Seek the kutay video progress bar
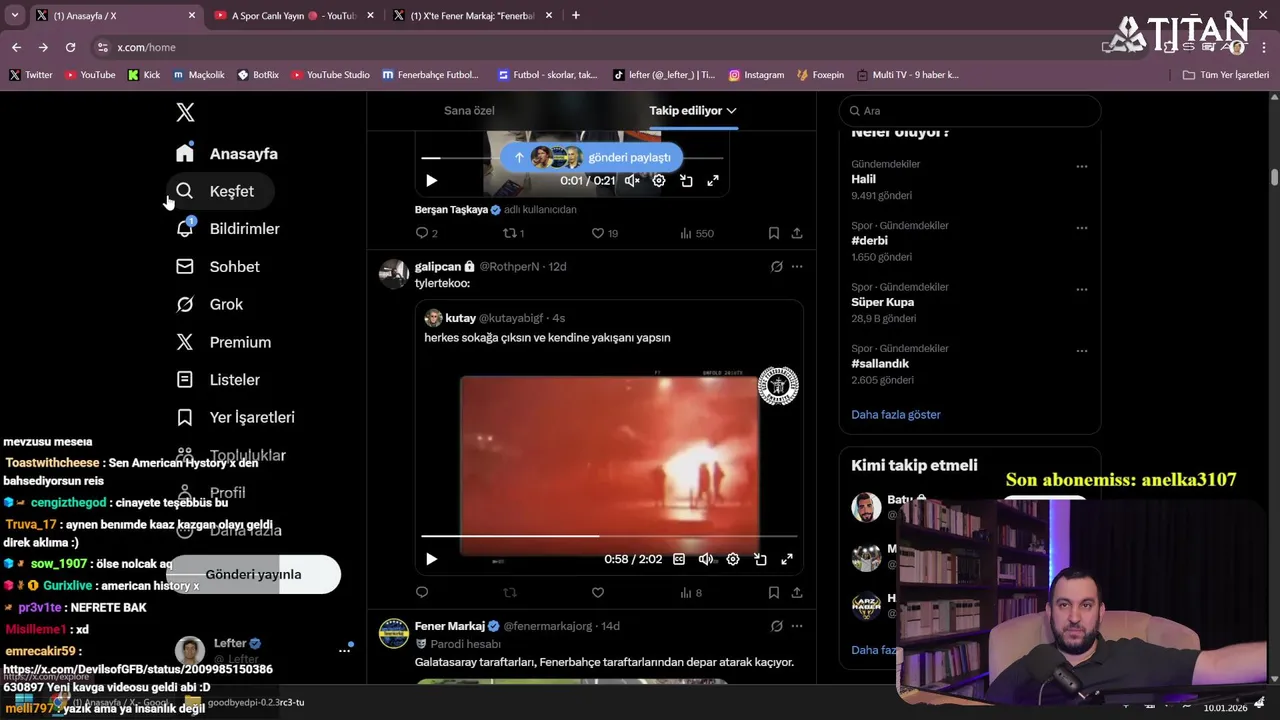 pyautogui.click(x=609, y=537)
